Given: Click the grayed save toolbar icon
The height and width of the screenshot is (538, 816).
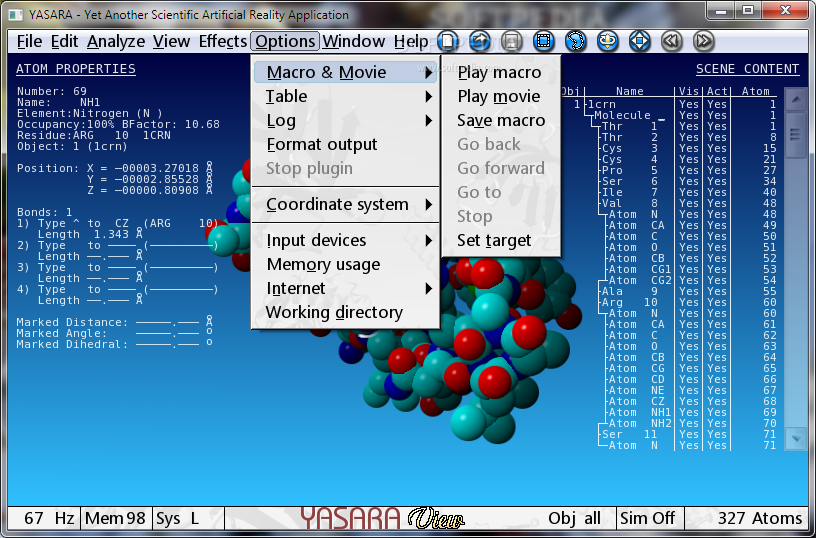Looking at the screenshot, I should coord(512,41).
